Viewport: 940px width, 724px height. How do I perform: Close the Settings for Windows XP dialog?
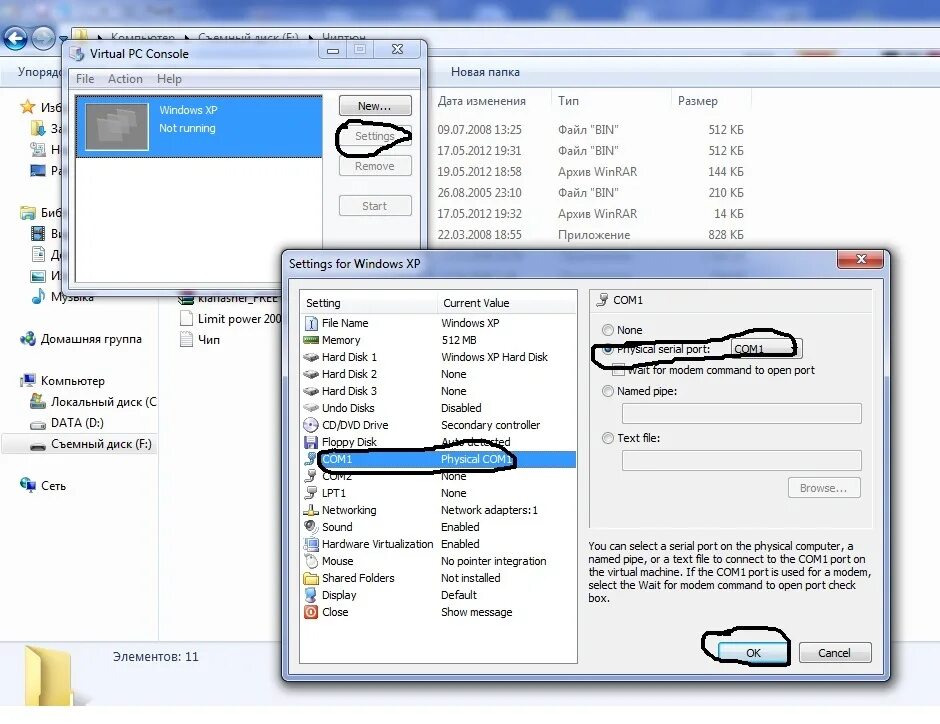pyautogui.click(x=861, y=259)
